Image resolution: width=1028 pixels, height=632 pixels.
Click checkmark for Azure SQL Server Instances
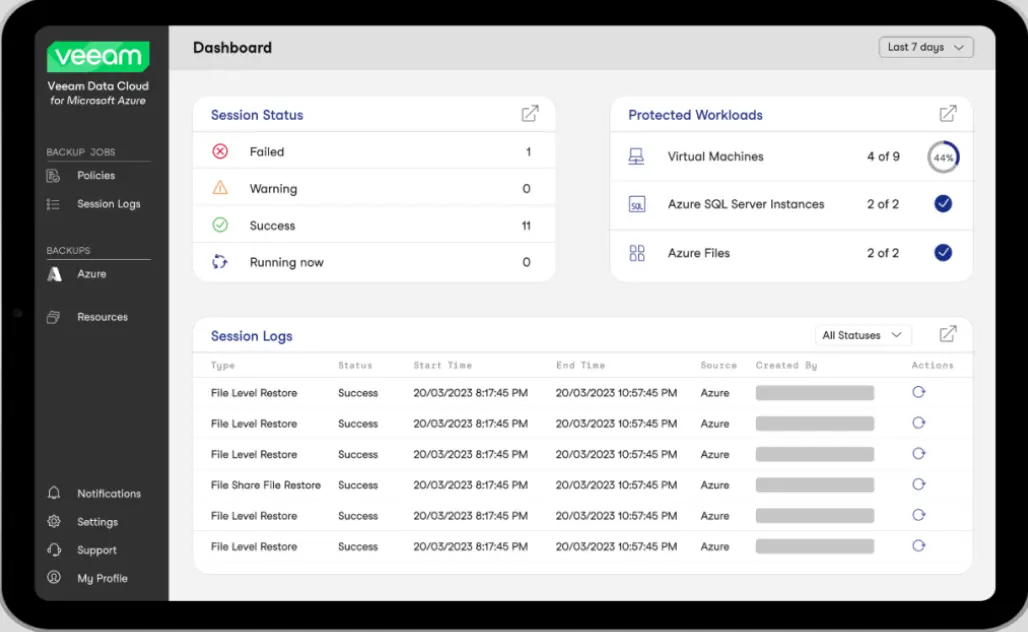943,204
